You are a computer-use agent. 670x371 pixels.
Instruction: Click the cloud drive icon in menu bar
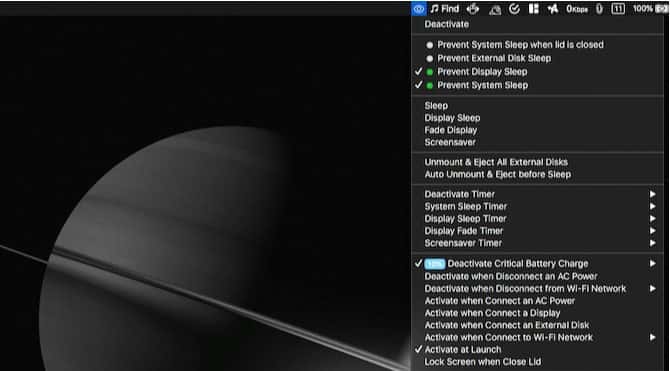[495, 9]
